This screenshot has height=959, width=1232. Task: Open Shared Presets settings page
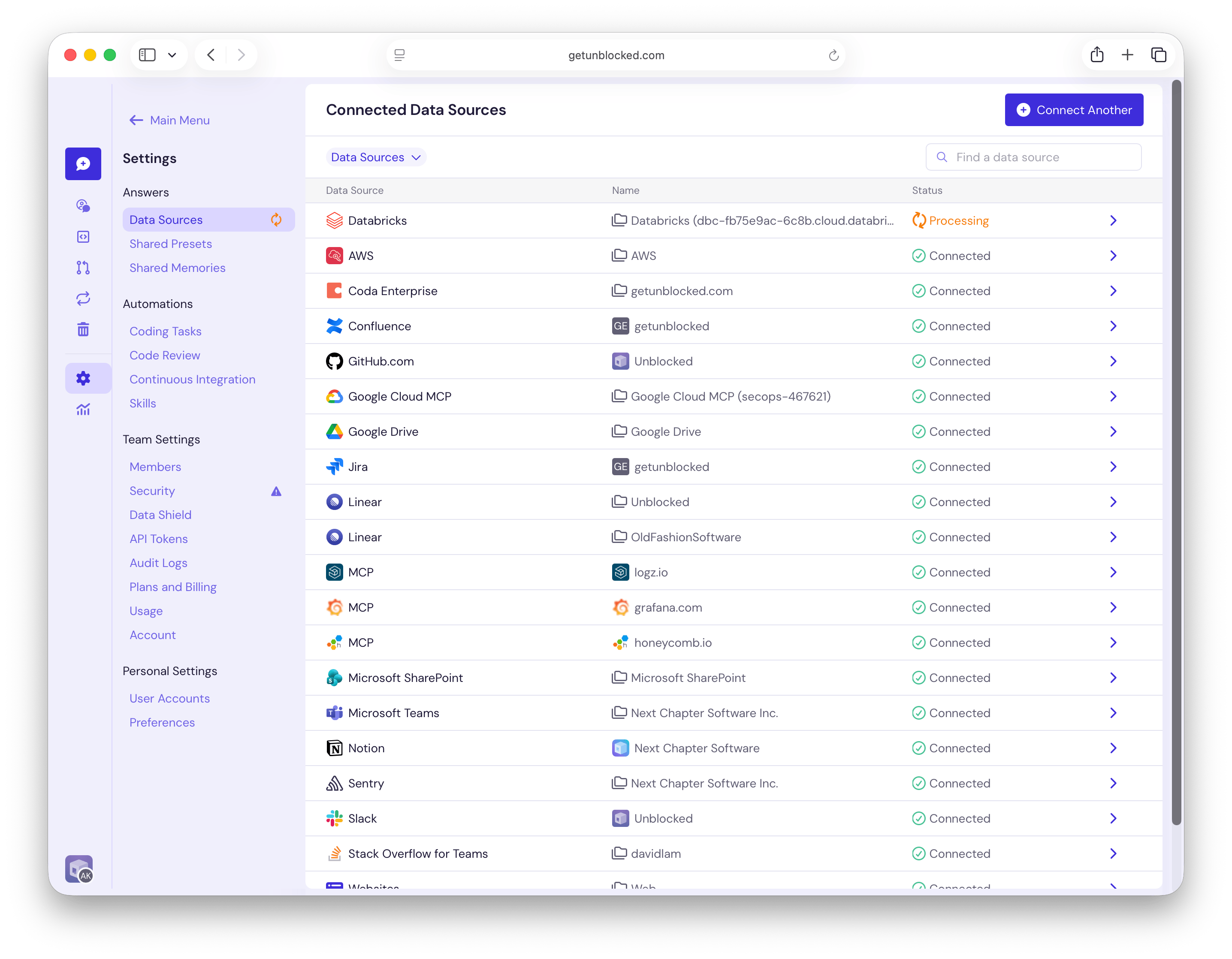click(x=170, y=244)
